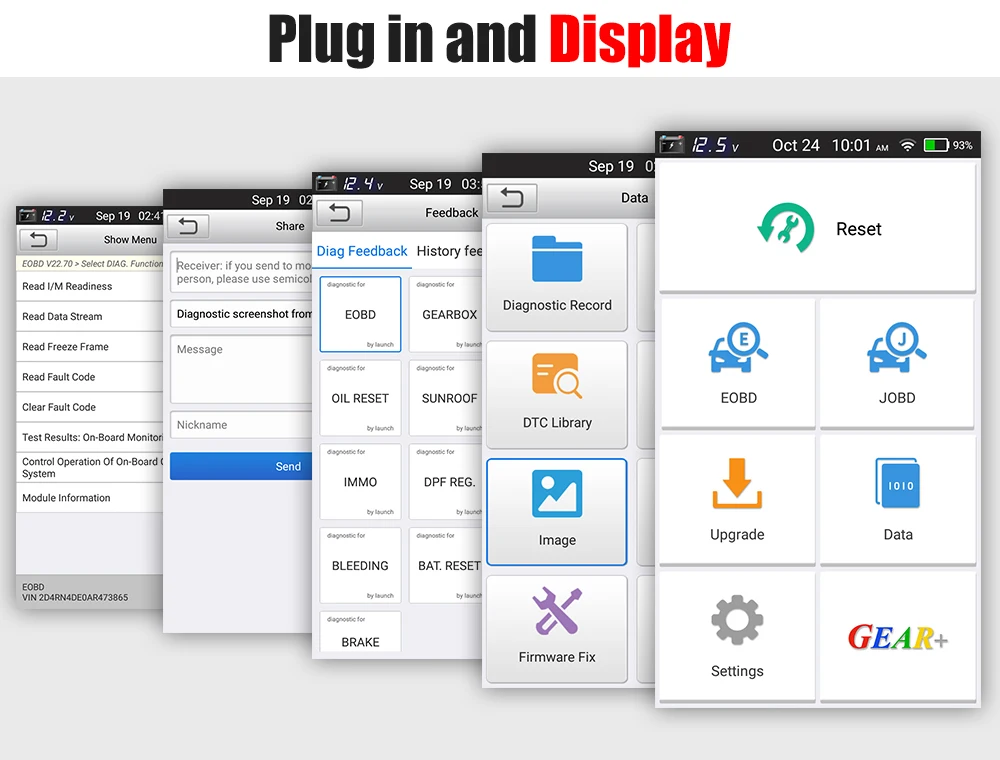The image size is (1000, 760).
Task: Open the Image tile in Data screen
Action: tap(557, 512)
